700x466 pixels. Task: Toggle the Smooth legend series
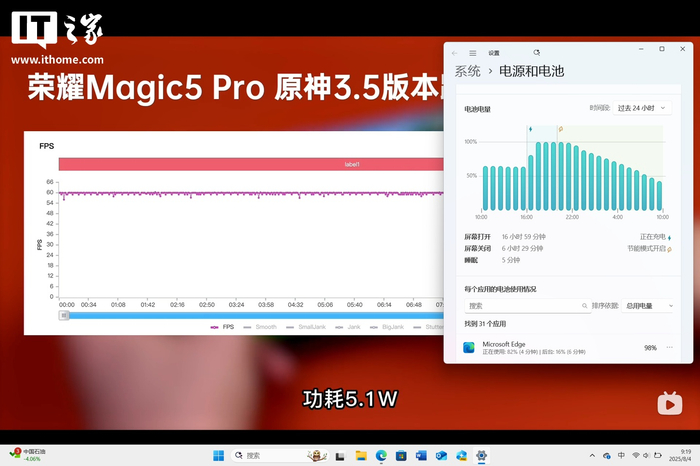260,327
